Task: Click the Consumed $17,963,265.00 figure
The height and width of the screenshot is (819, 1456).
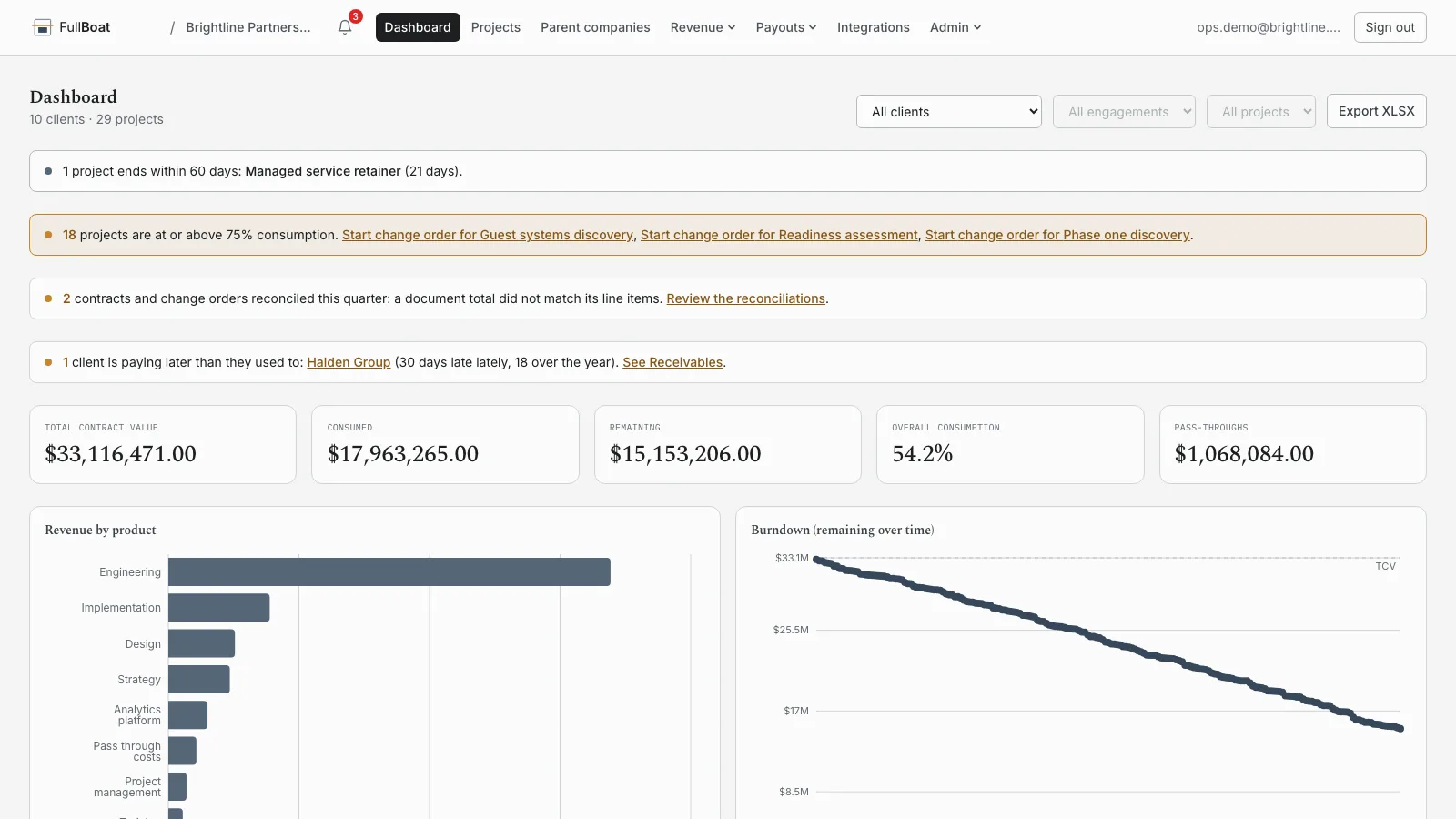Action: 403,454
